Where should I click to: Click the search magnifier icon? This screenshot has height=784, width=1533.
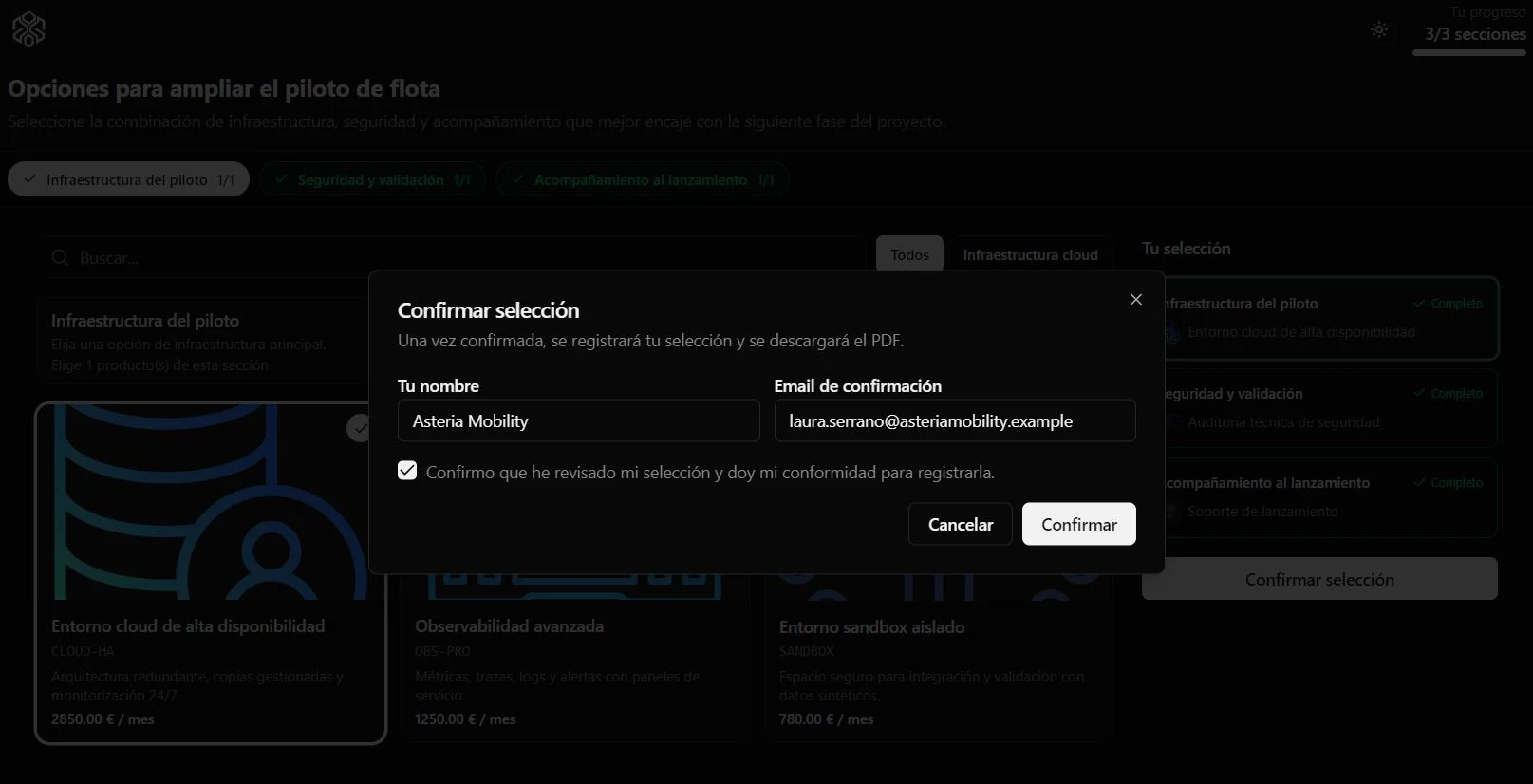[60, 258]
